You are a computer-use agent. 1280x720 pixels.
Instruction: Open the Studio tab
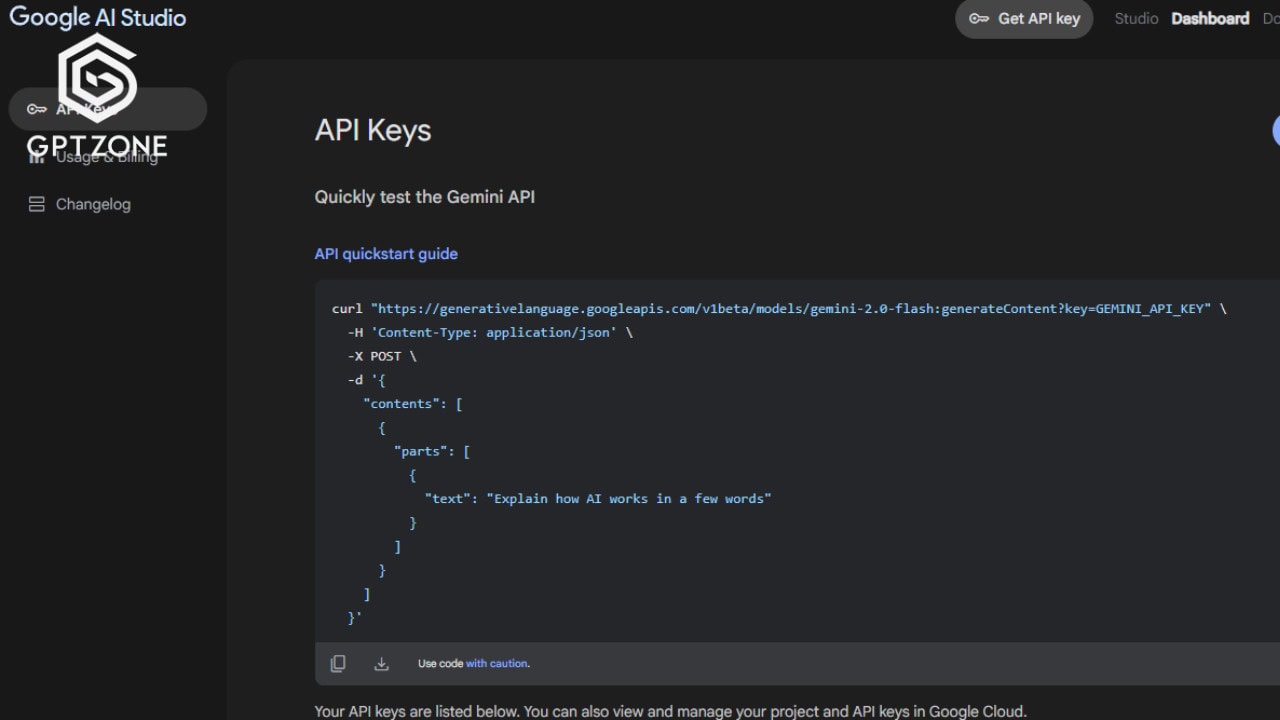1136,18
